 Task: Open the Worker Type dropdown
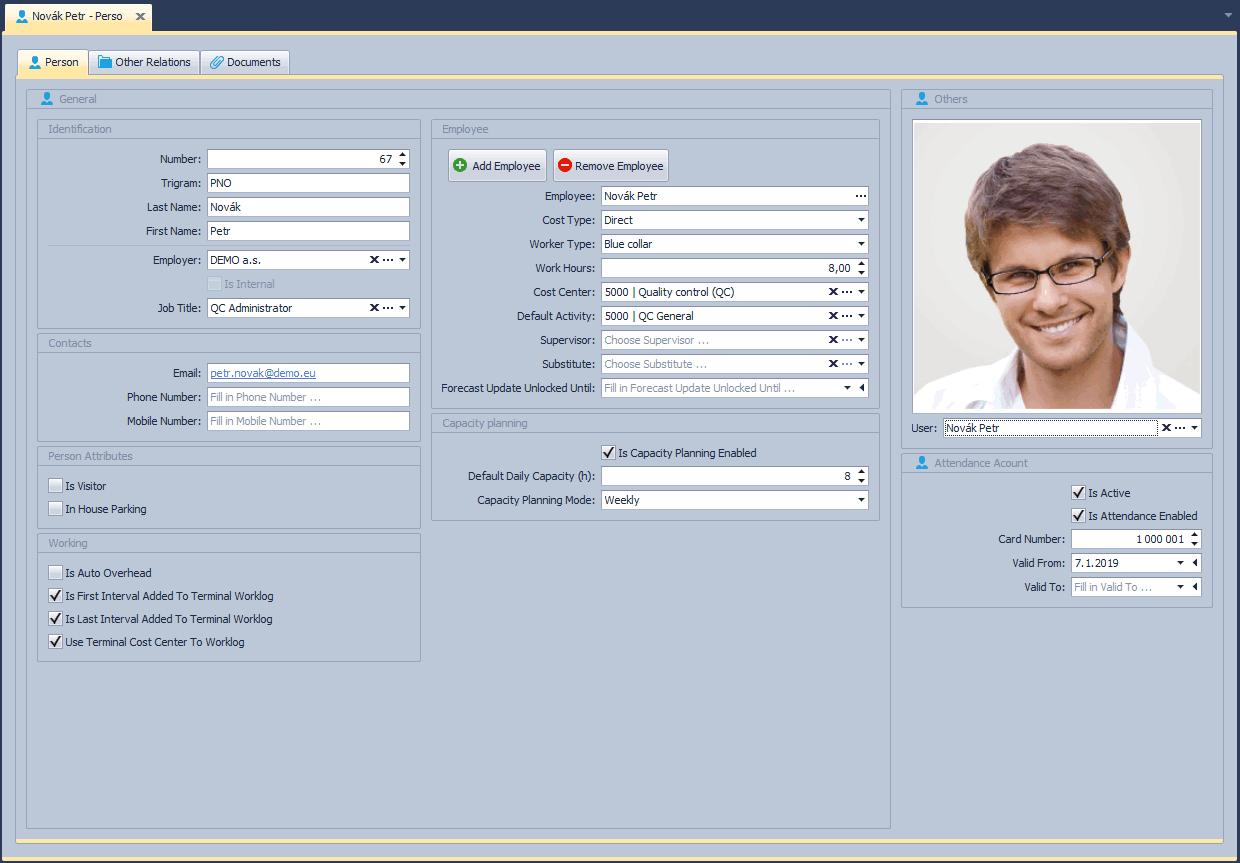pyautogui.click(x=861, y=244)
